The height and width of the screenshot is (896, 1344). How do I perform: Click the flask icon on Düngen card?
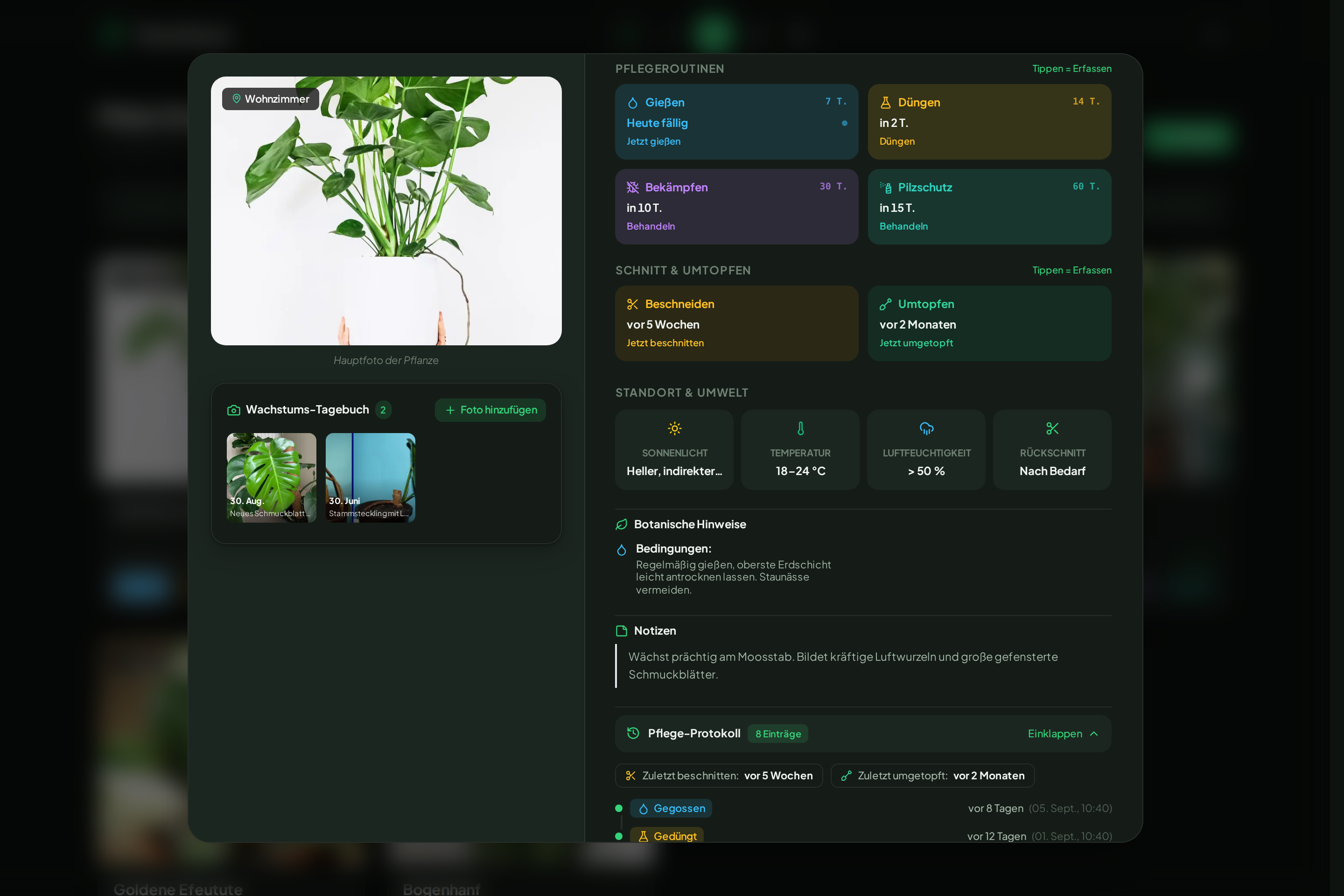[x=885, y=103]
